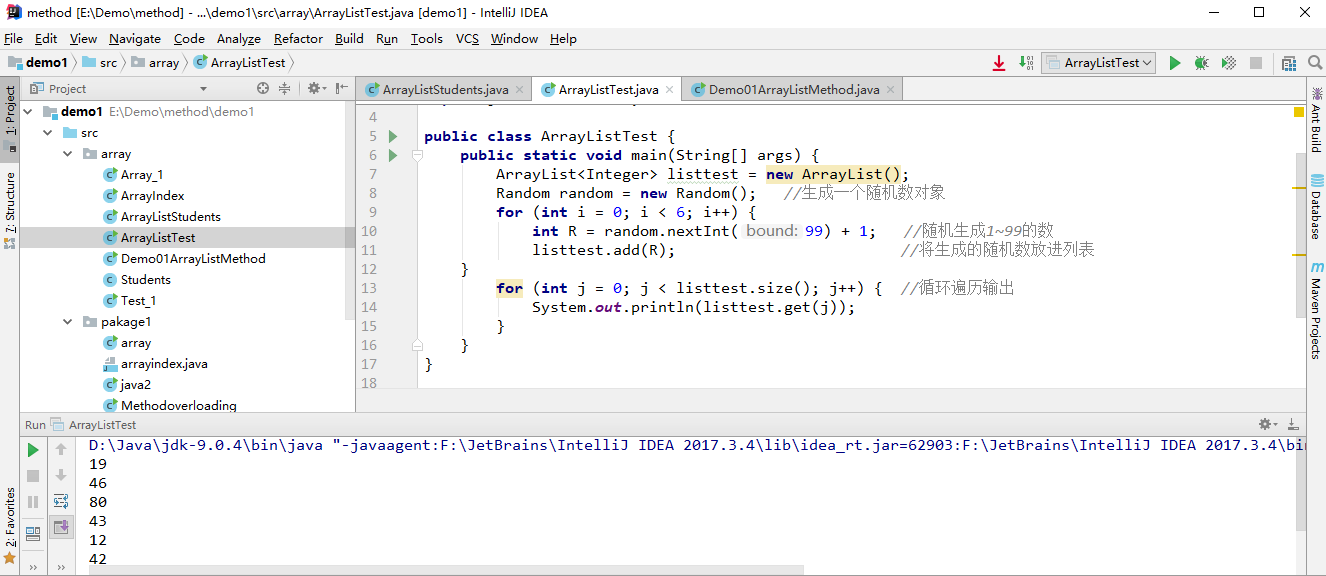Click Up the Stack Trace arrow

tap(61, 450)
